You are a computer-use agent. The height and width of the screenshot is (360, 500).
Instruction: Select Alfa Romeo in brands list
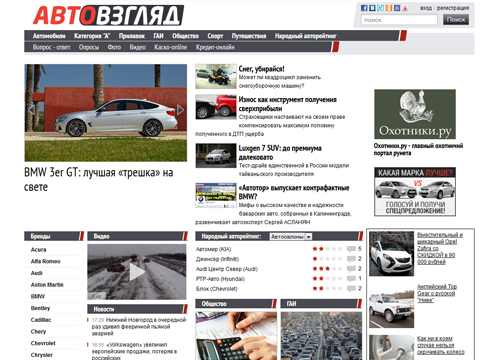click(46, 261)
